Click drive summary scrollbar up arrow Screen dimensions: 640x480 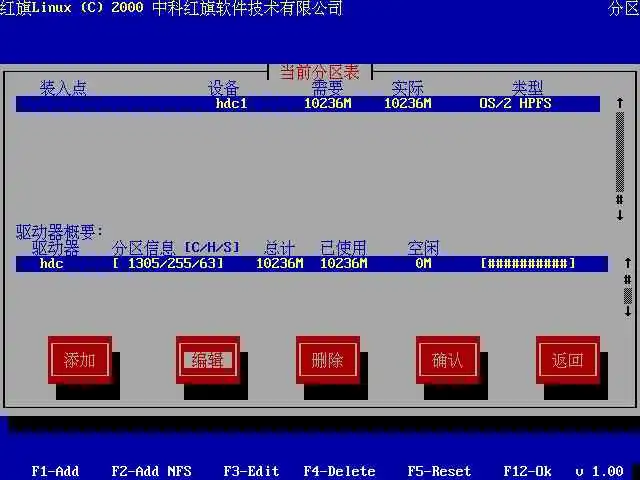[x=628, y=263]
